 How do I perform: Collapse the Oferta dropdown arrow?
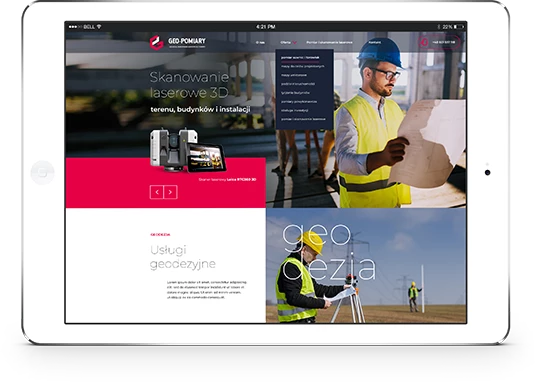[x=294, y=43]
